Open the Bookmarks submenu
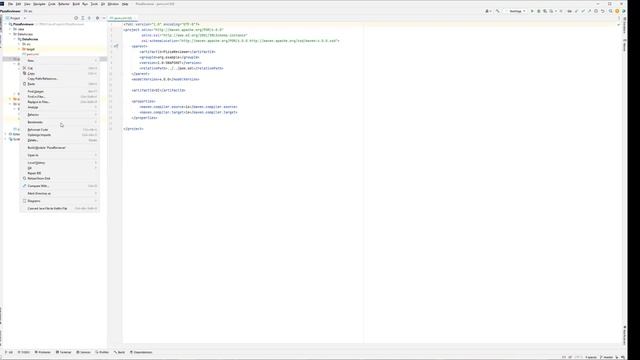 pos(60,122)
